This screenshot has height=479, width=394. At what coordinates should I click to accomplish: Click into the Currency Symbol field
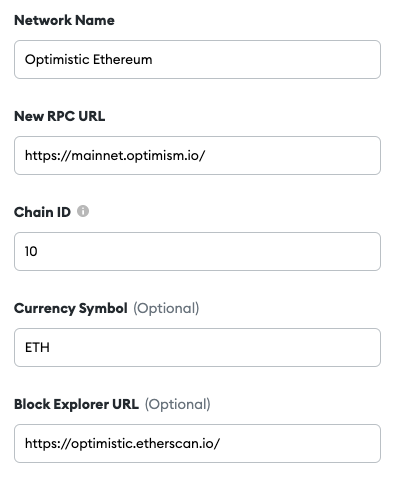pyautogui.click(x=197, y=347)
